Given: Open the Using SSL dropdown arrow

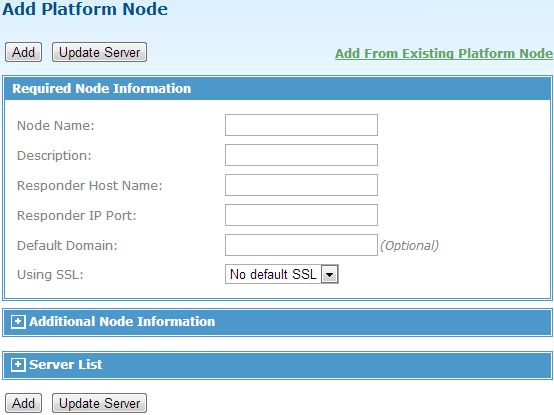Looking at the screenshot, I should [x=329, y=274].
